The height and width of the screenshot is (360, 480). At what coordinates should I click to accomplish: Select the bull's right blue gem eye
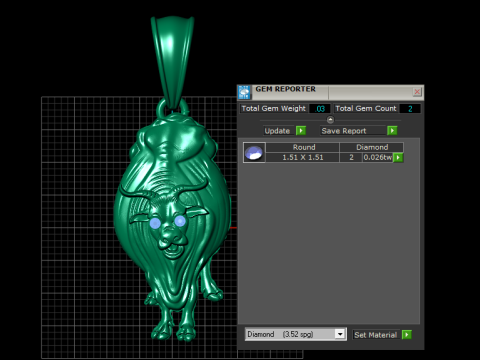(x=180, y=221)
